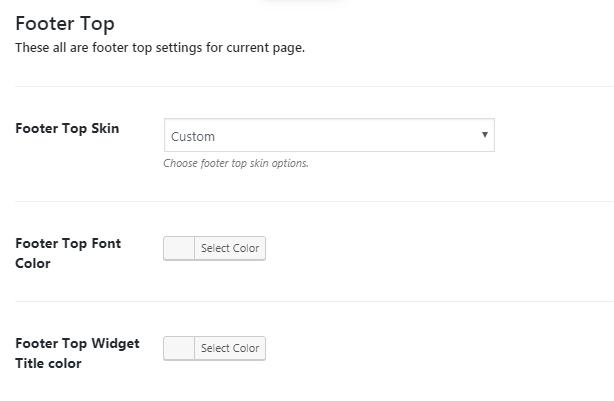Click the word 'Color' under Footer Top Font
Image resolution: width=614 pixels, height=401 pixels.
point(33,263)
